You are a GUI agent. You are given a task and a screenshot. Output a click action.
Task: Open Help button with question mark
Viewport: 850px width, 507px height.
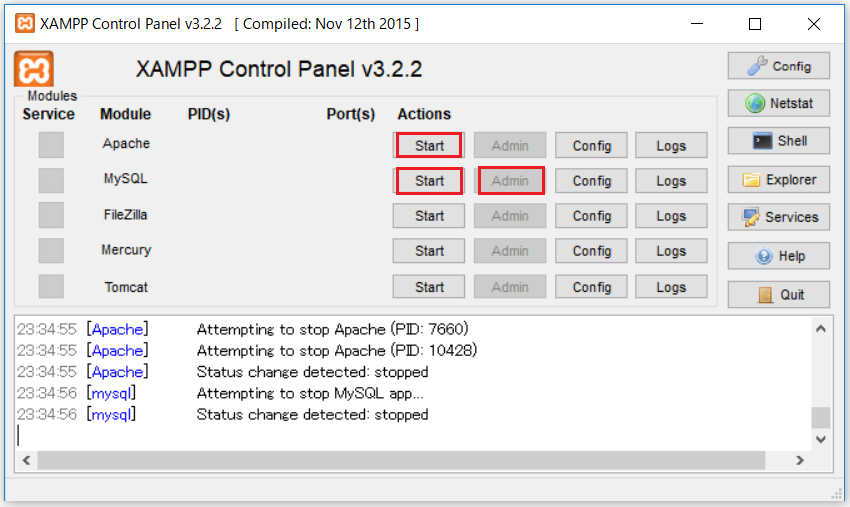[778, 256]
